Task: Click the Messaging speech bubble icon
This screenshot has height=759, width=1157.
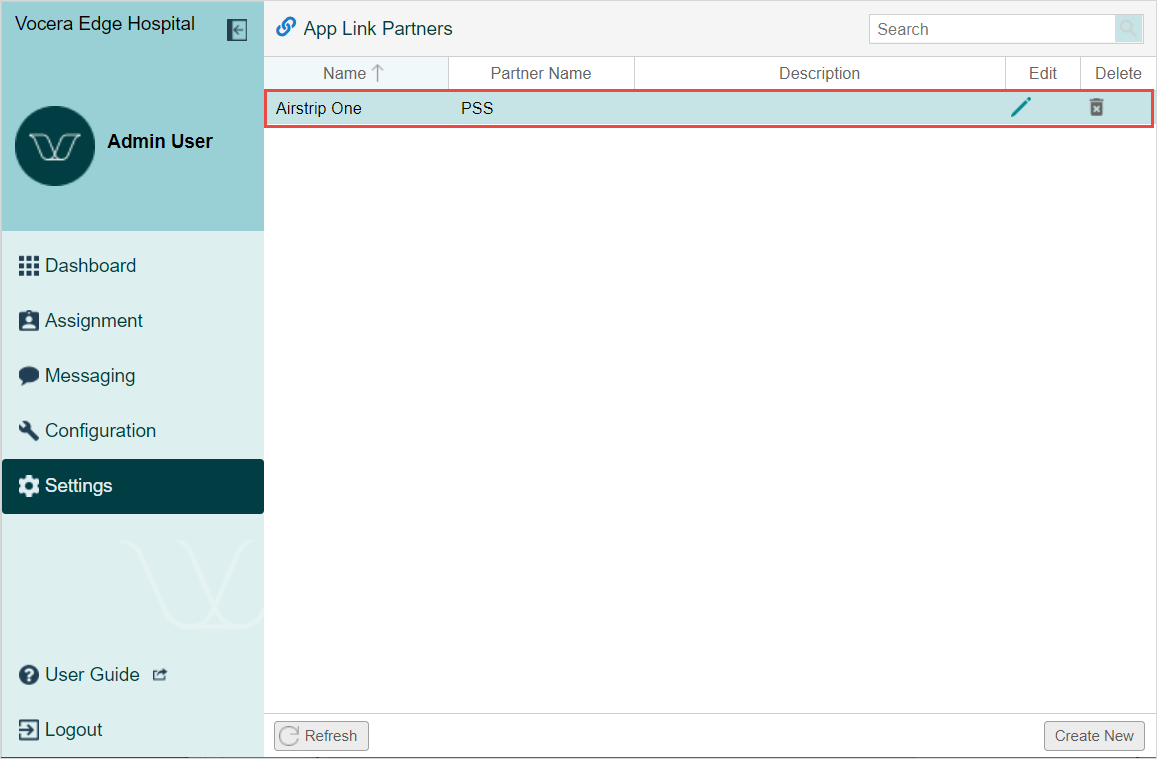Action: pyautogui.click(x=29, y=376)
